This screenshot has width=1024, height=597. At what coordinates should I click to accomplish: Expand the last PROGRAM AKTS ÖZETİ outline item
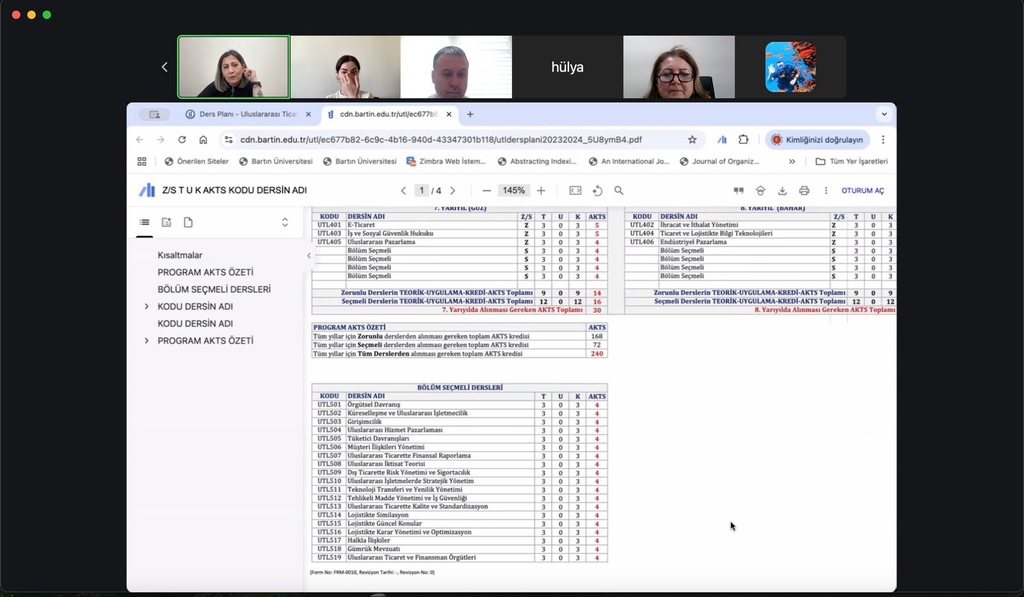[146, 340]
